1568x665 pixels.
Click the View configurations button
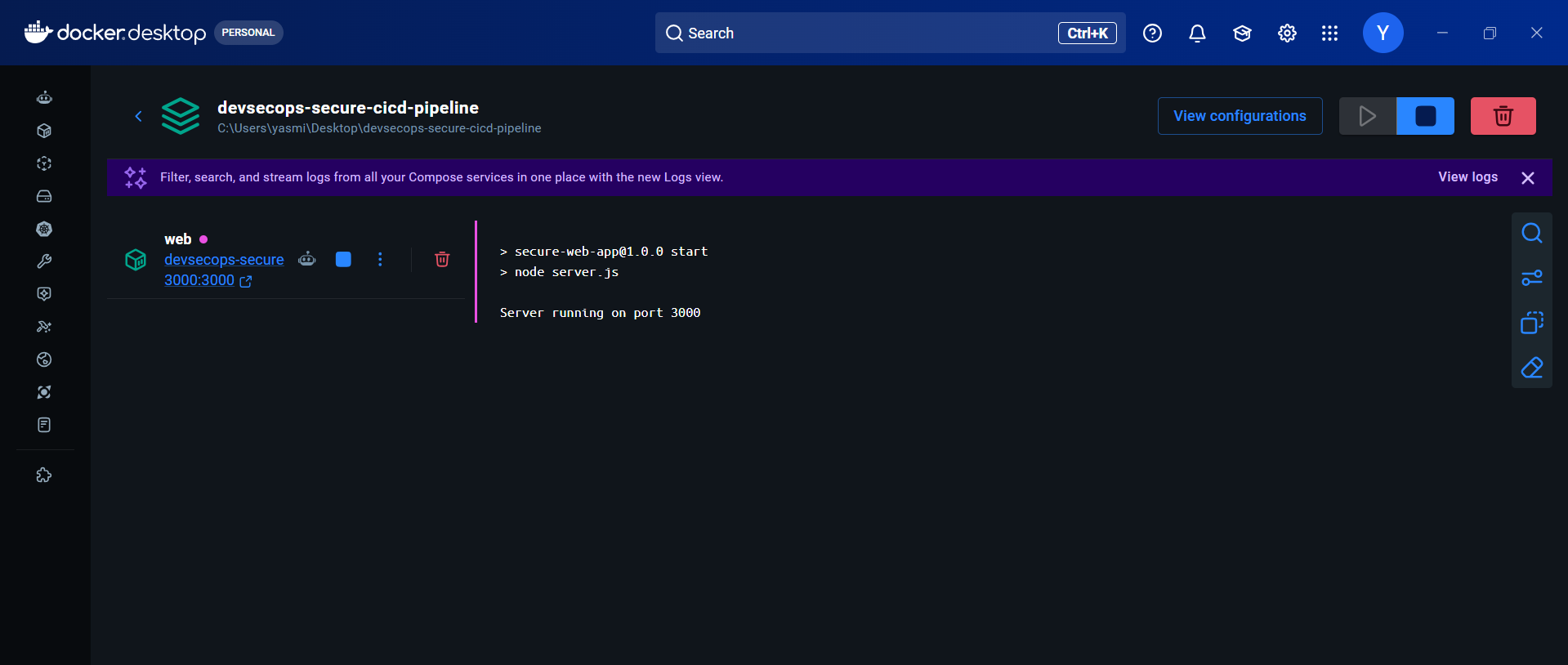tap(1240, 116)
